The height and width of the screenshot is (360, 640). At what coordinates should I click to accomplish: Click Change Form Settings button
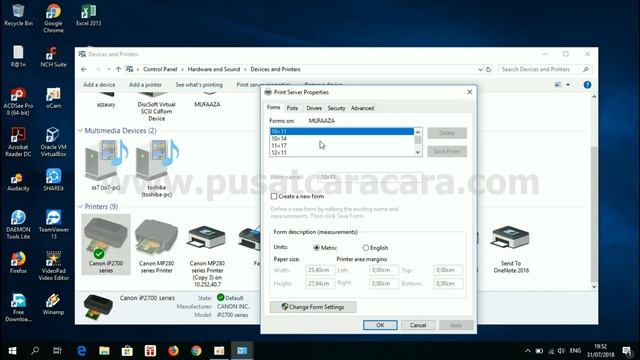point(313,307)
